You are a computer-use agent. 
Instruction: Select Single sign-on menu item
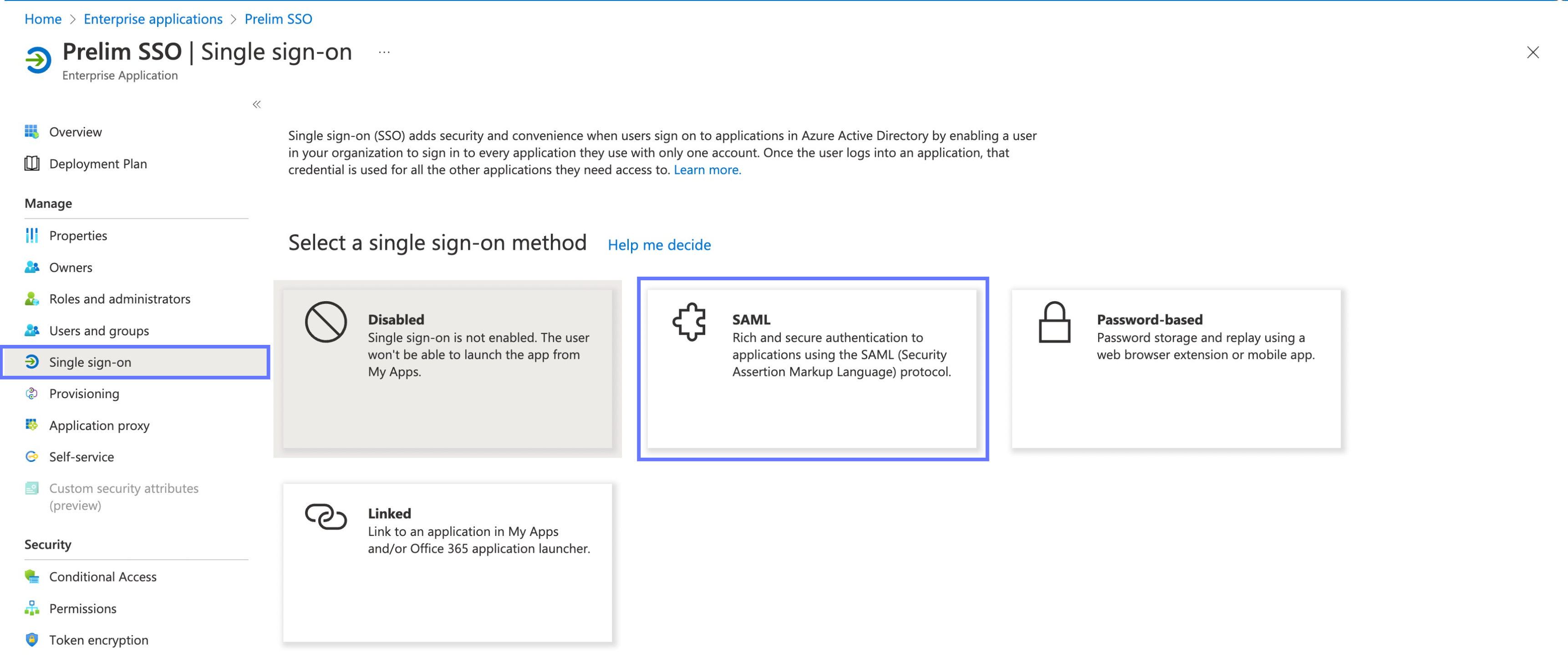click(x=135, y=362)
